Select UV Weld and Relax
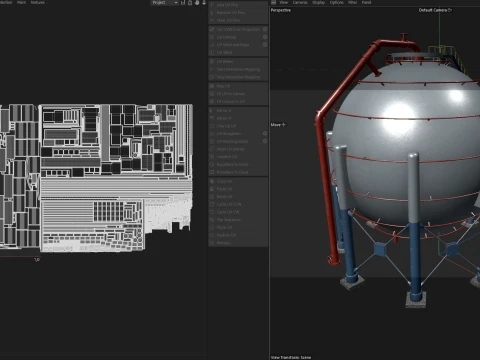480x360 pixels. click(235, 45)
